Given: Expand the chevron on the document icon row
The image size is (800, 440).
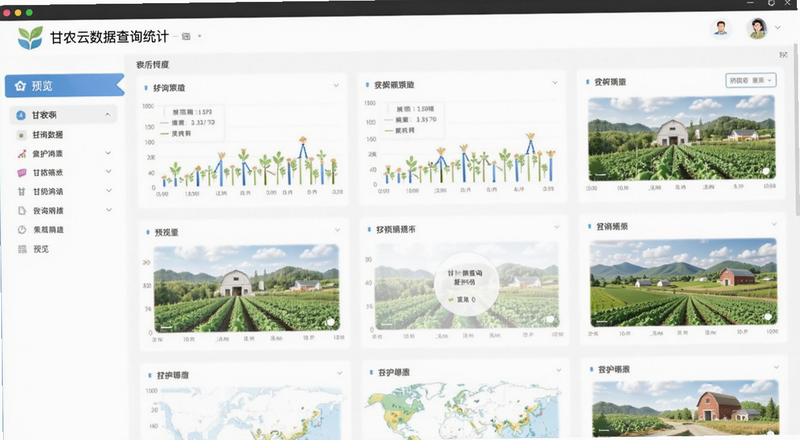Looking at the screenshot, I should [x=109, y=210].
